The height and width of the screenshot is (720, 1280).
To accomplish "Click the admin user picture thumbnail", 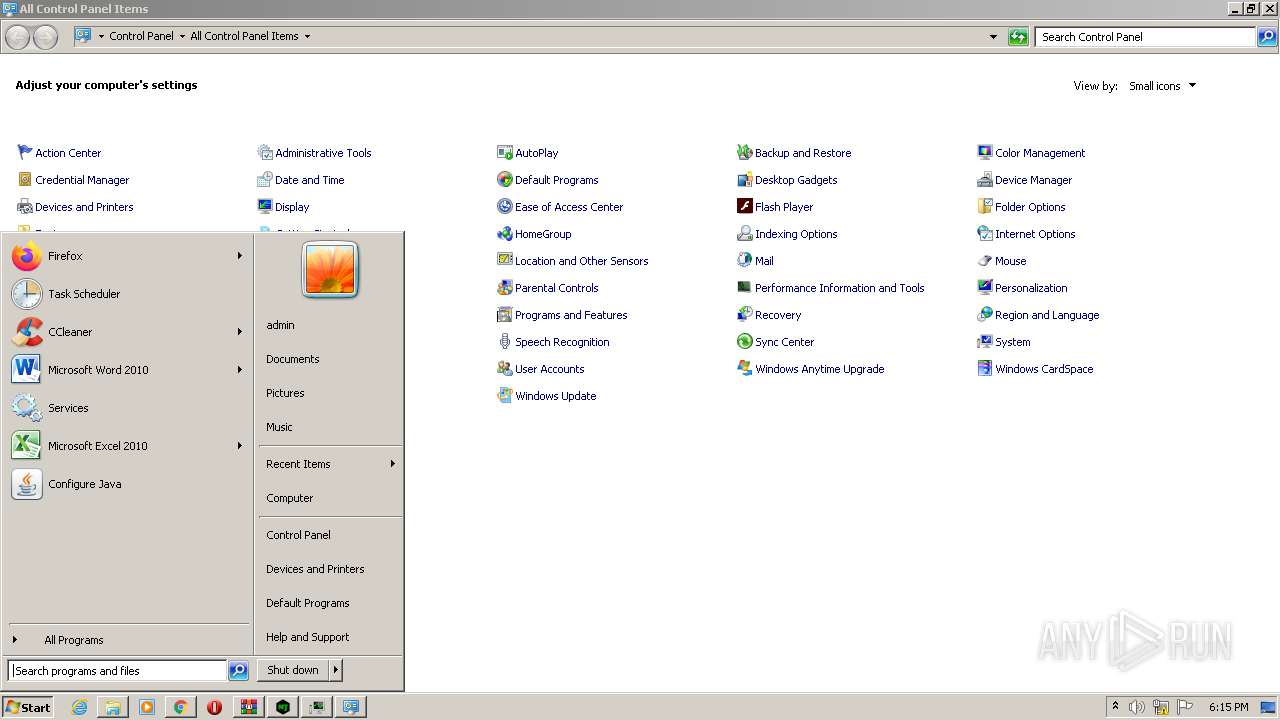I will click(x=330, y=270).
